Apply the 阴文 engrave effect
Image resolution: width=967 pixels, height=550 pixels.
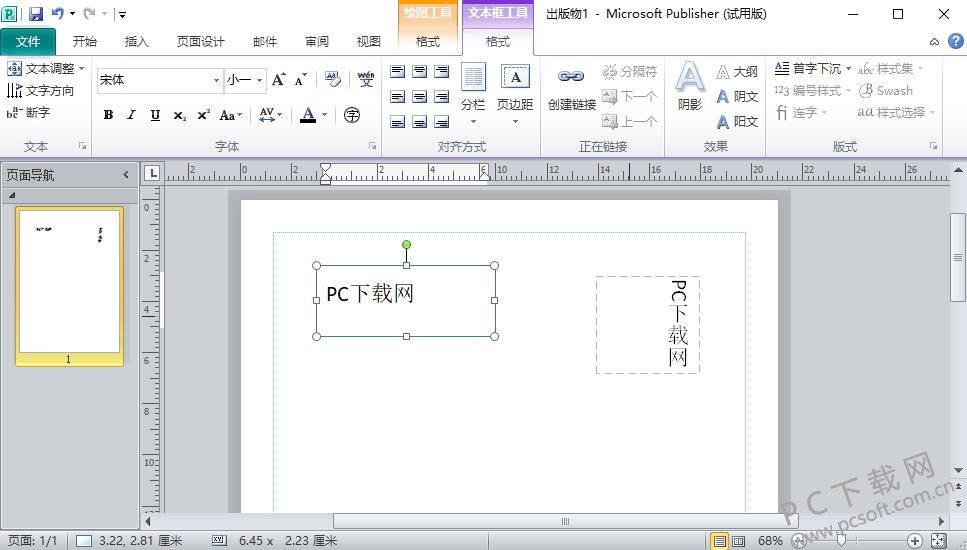point(736,97)
